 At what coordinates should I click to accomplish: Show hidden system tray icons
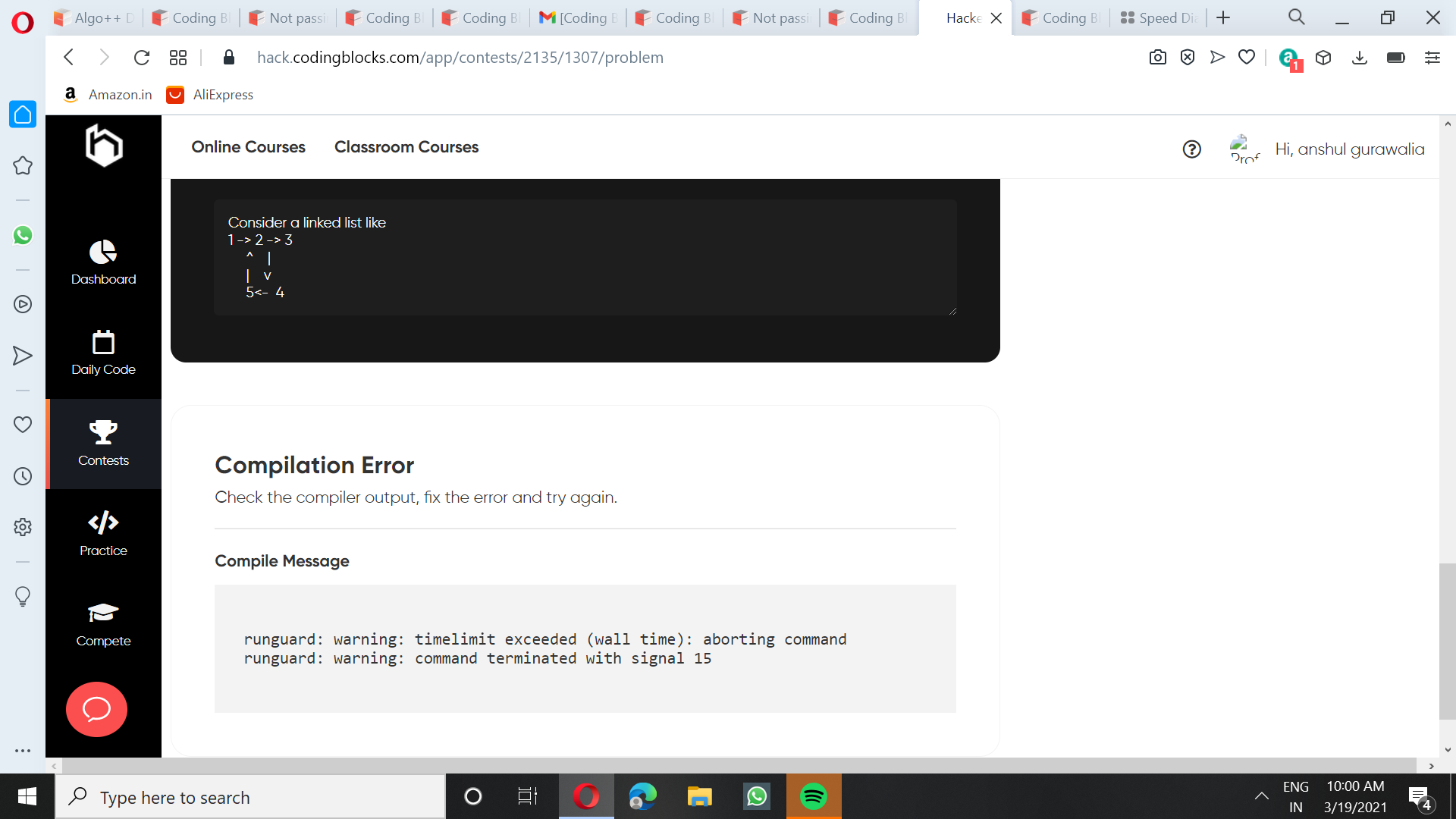[1261, 796]
